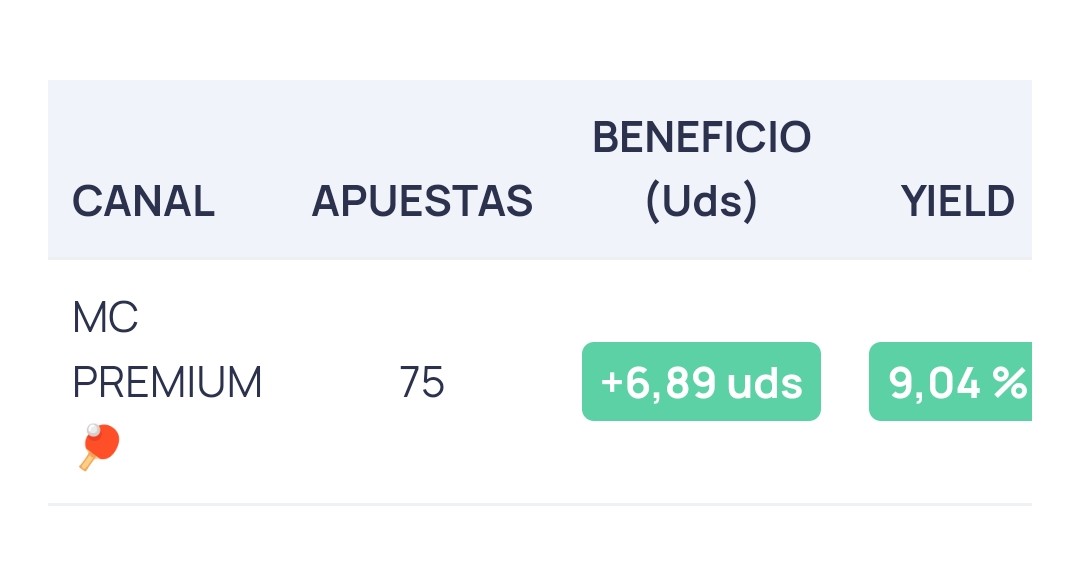The width and height of the screenshot is (1080, 575).
Task: Click the number 9,04 in the yield badge
Action: pos(934,383)
